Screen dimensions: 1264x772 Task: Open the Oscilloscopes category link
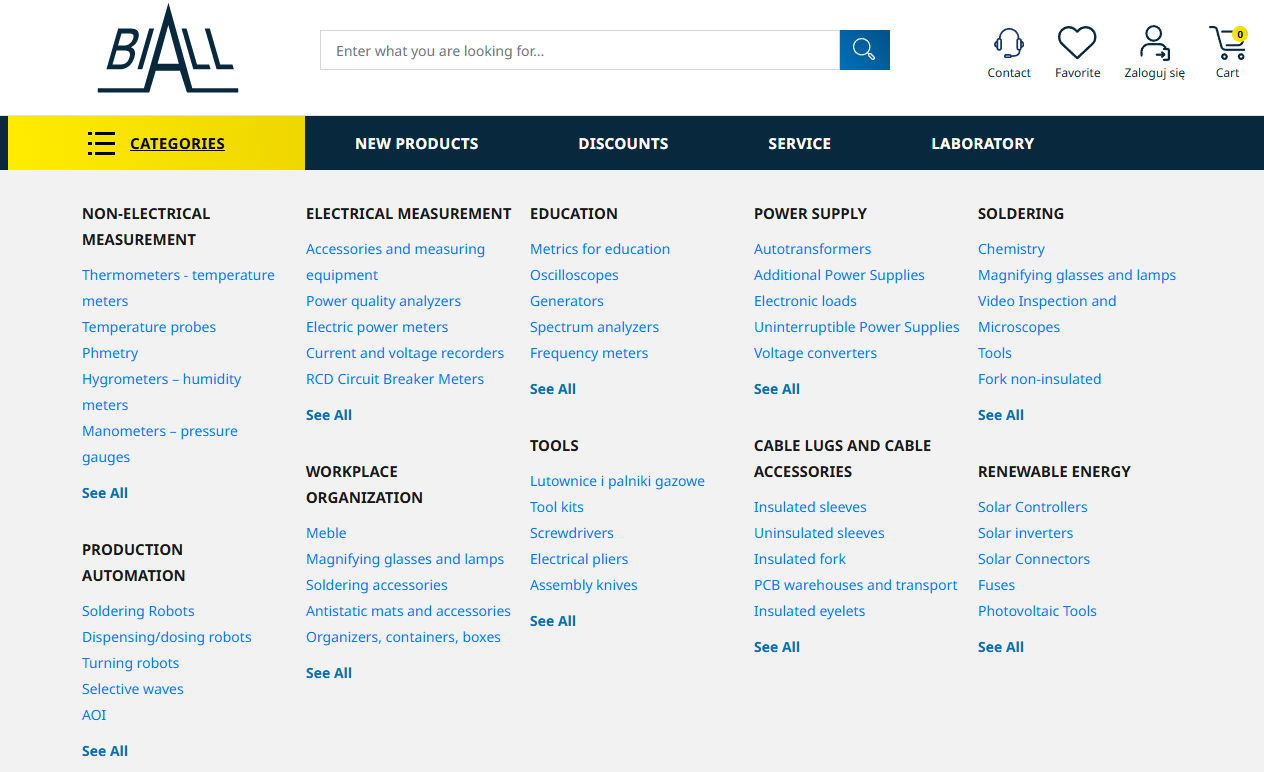[574, 275]
